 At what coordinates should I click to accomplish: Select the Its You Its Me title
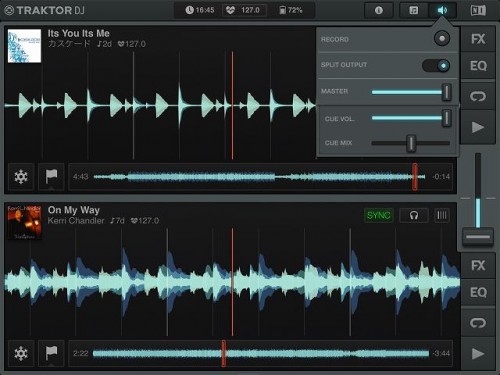coord(79,33)
